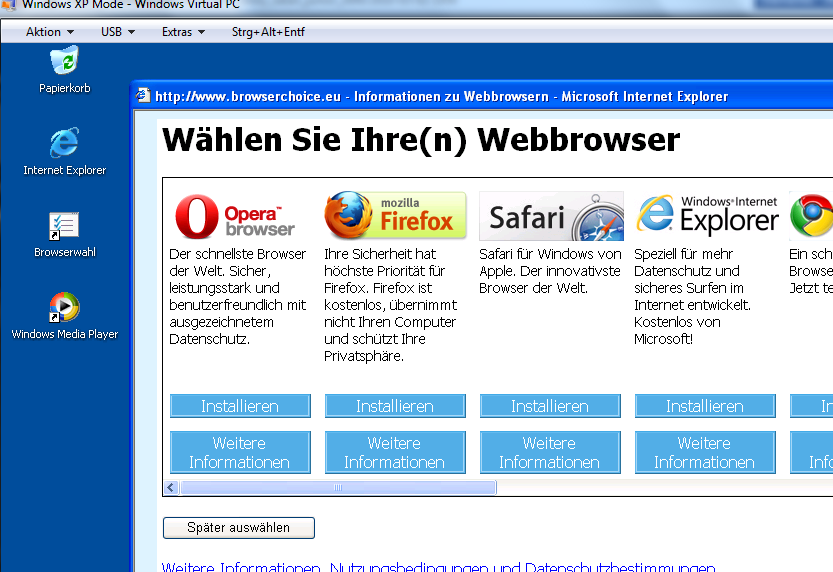Click Opera description text 'Der schnellste Browser'
The image size is (833, 572).
click(x=237, y=254)
